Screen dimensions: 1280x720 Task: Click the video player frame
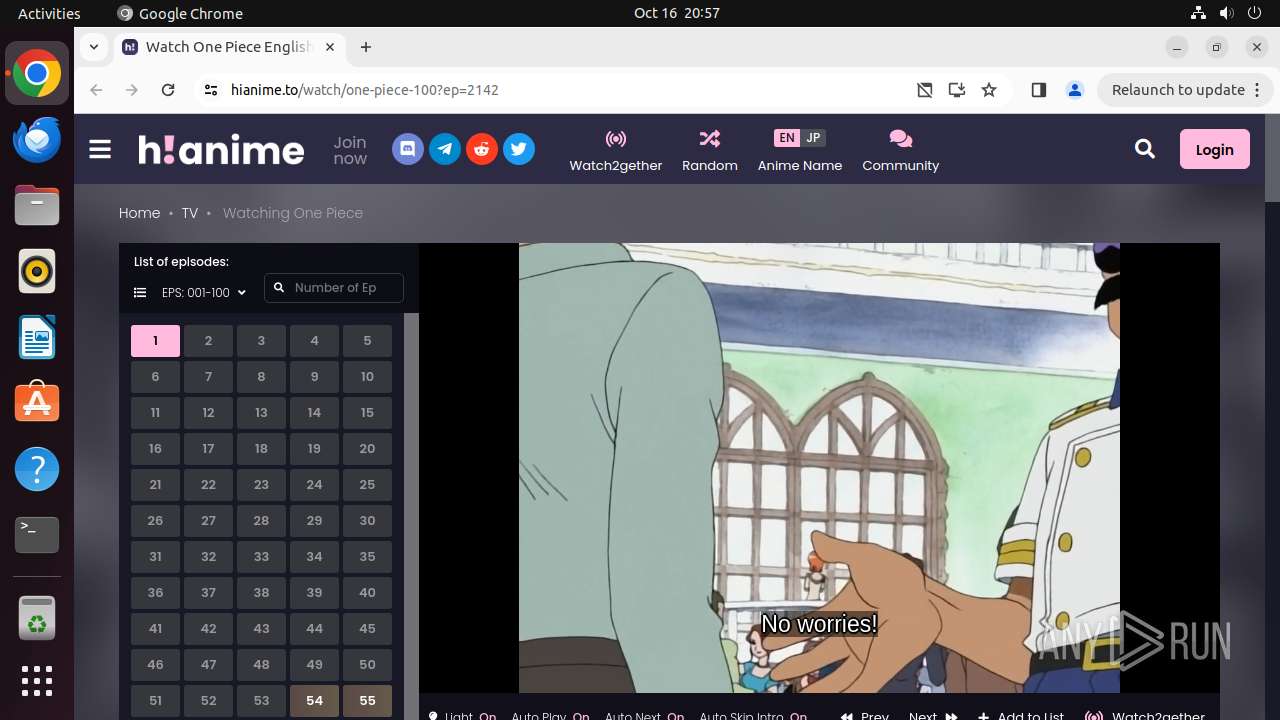819,468
